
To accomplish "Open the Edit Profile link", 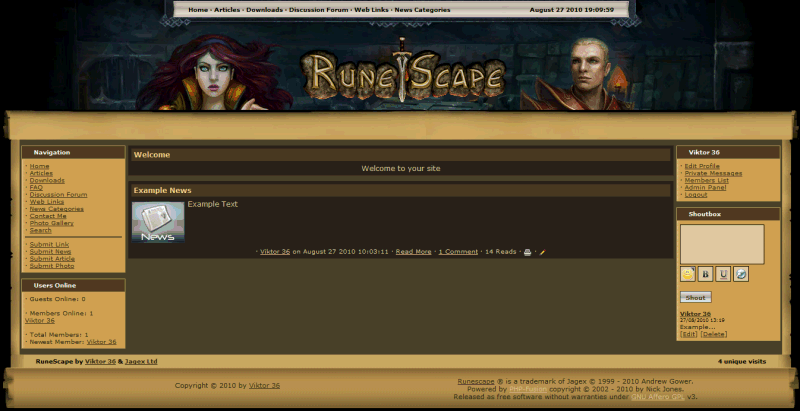I will tap(702, 166).
